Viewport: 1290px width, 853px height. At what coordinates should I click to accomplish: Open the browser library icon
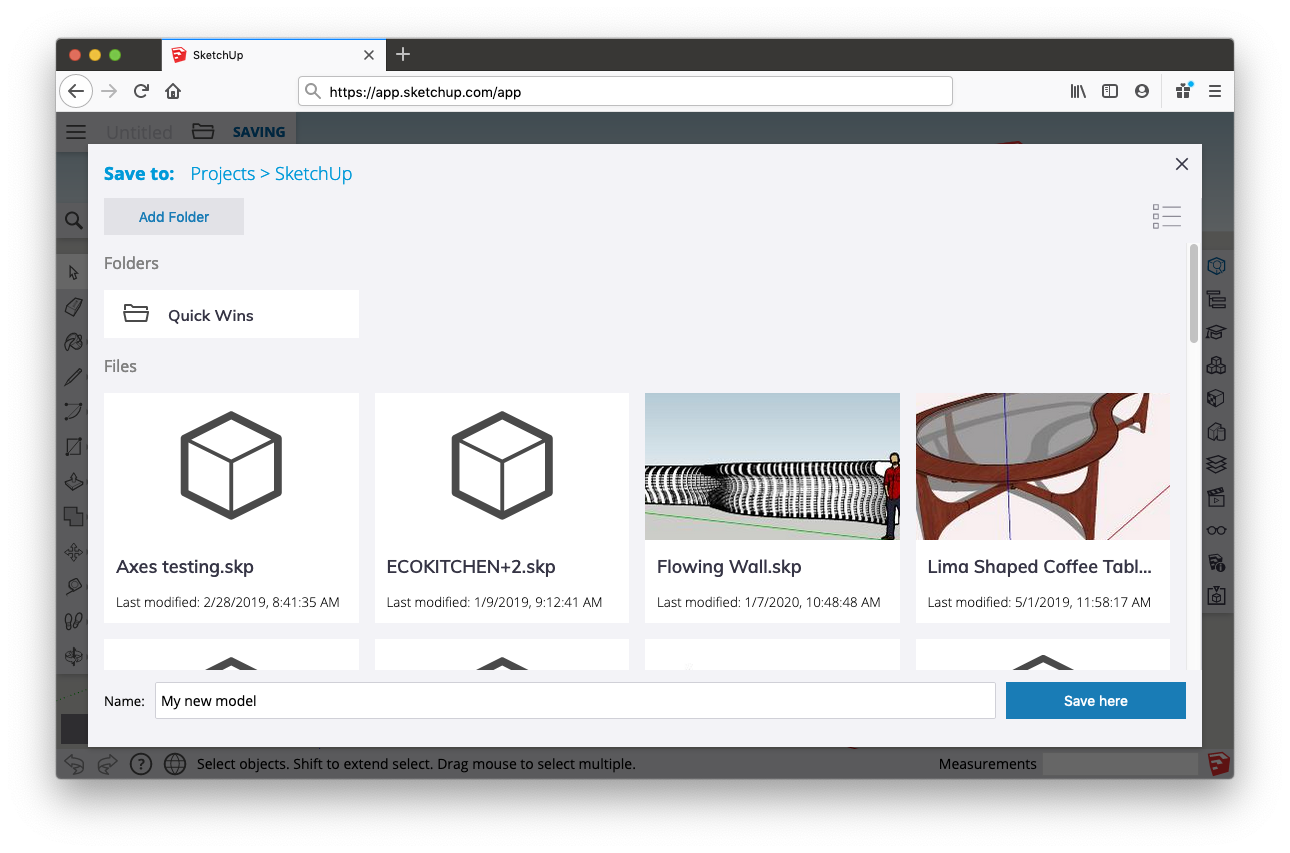1078,91
